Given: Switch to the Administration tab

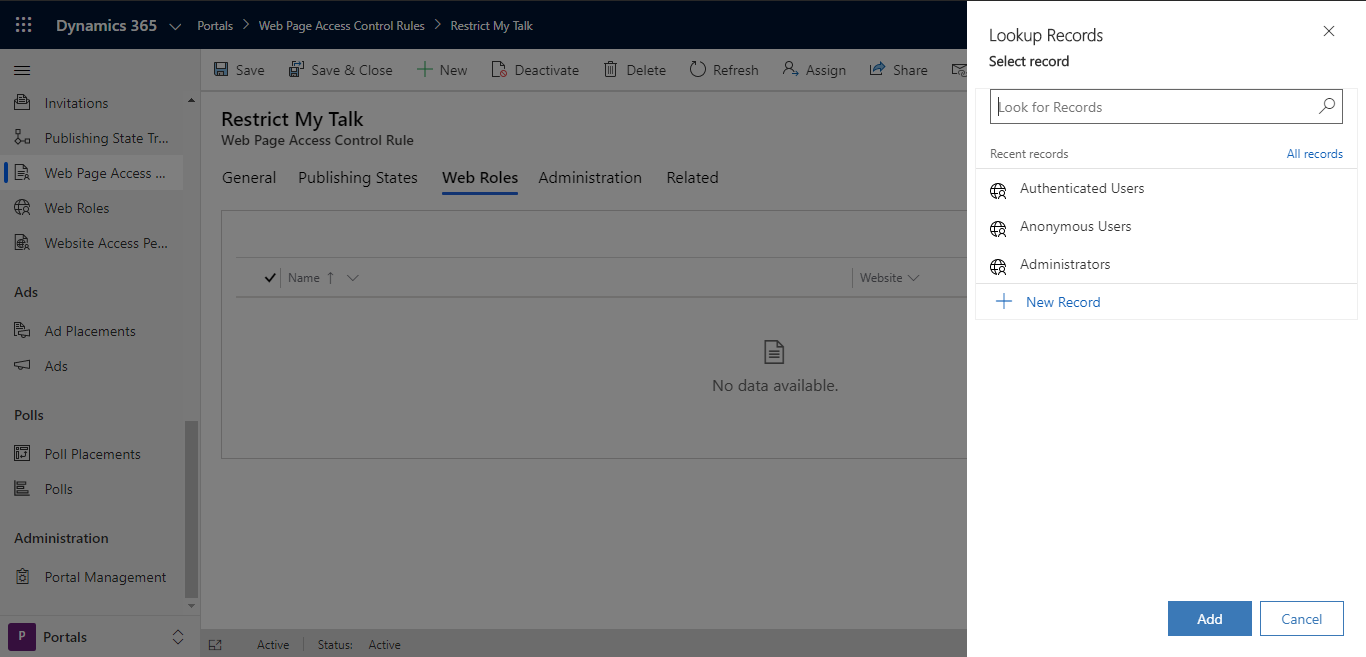Looking at the screenshot, I should pyautogui.click(x=590, y=178).
